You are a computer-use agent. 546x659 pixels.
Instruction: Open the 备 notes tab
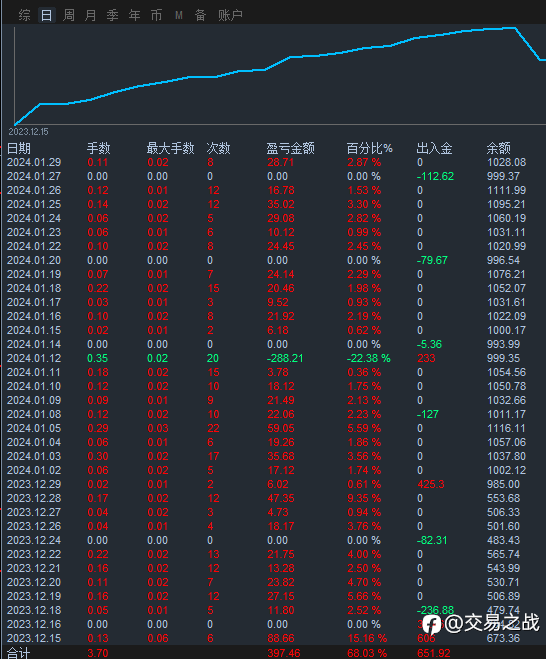point(200,16)
